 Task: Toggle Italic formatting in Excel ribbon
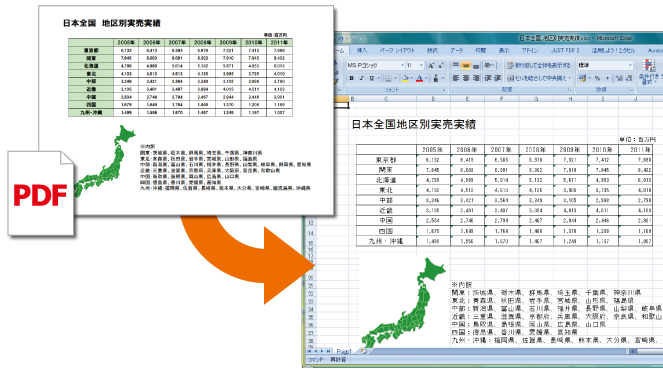pyautogui.click(x=362, y=78)
